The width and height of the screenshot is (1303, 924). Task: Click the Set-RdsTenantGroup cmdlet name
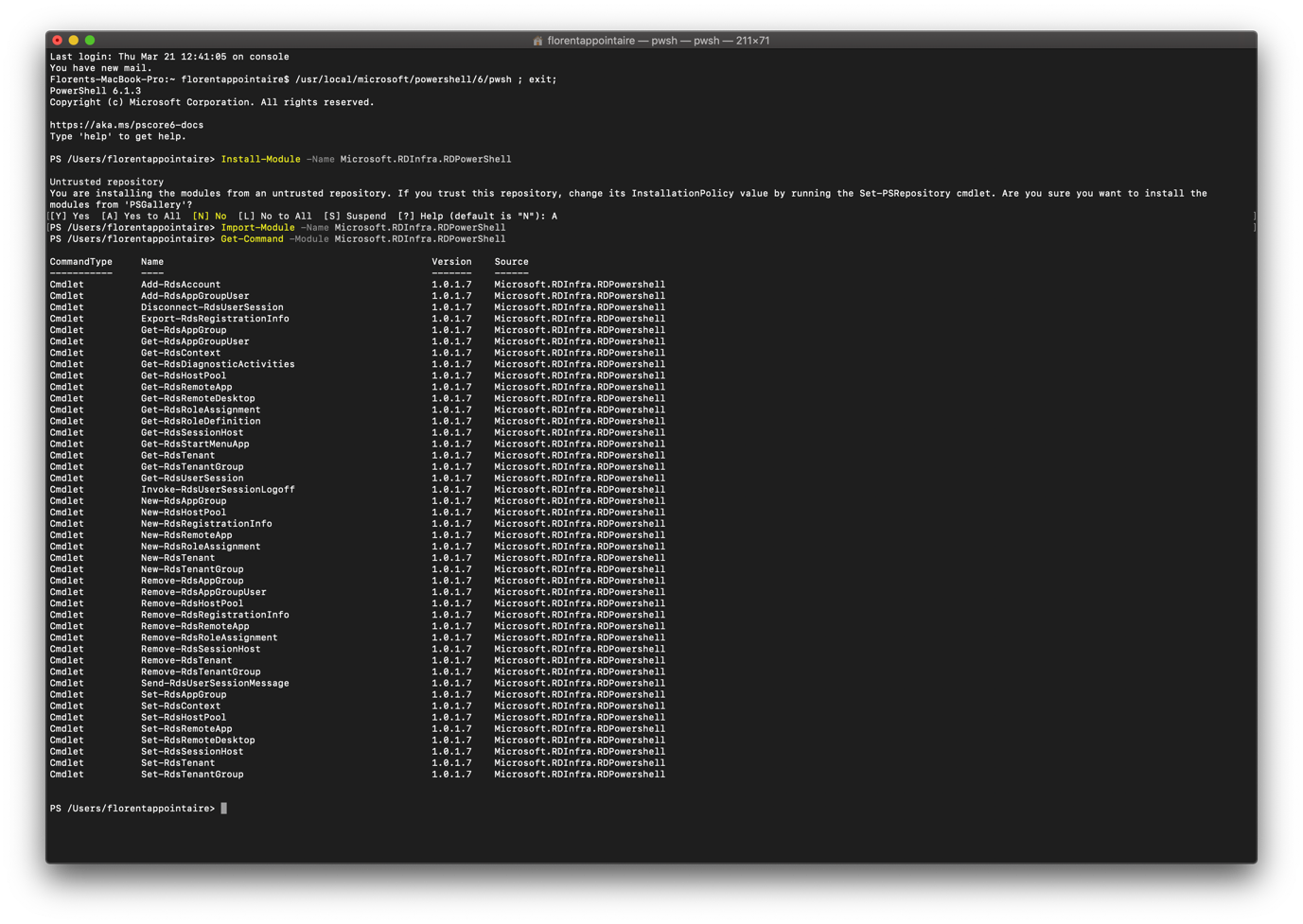coord(192,774)
